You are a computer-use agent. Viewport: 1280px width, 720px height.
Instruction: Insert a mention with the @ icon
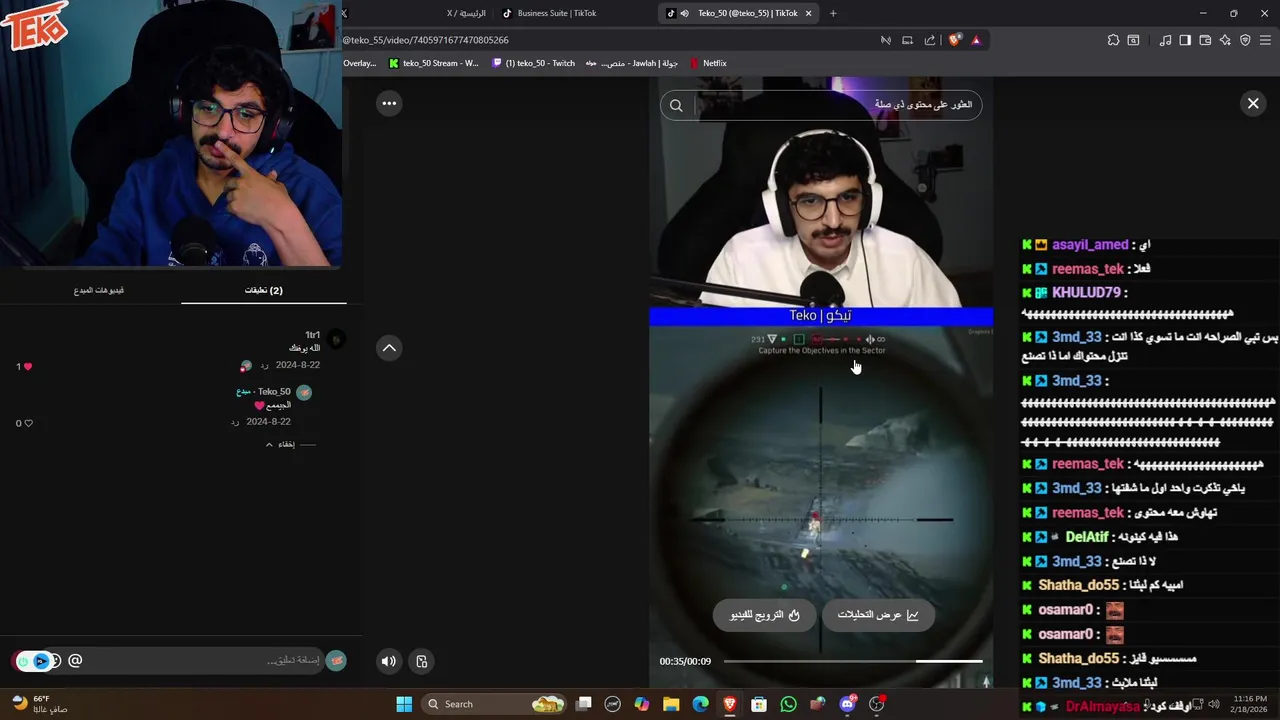pyautogui.click(x=75, y=661)
